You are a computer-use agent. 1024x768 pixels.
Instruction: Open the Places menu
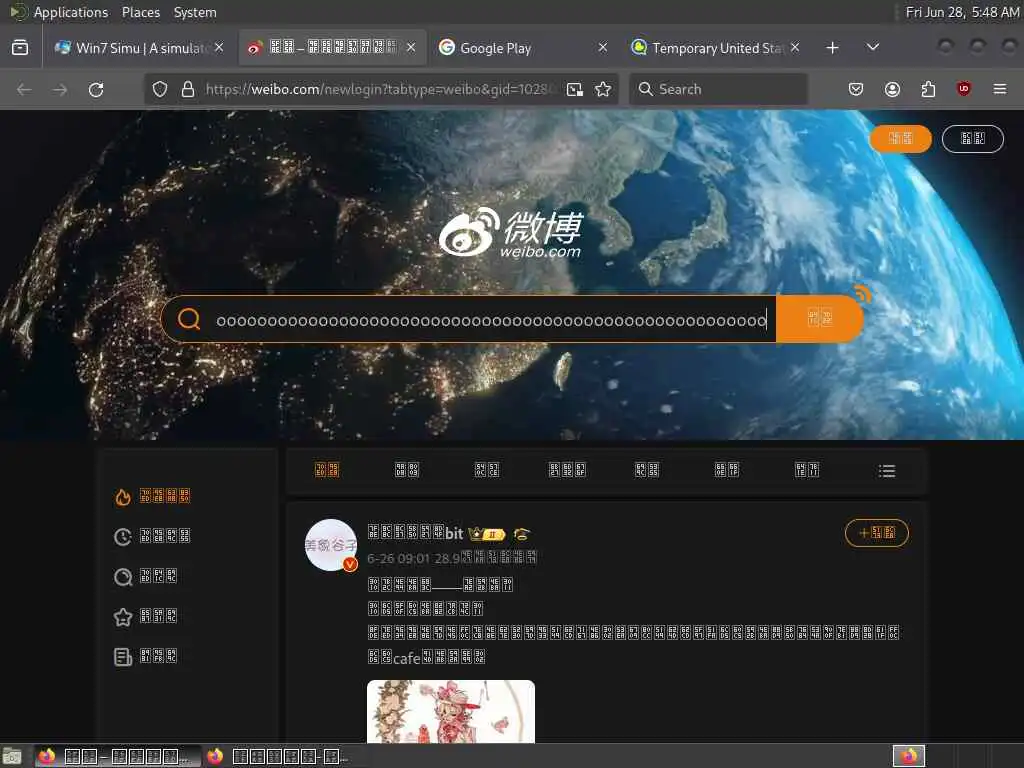pyautogui.click(x=141, y=12)
